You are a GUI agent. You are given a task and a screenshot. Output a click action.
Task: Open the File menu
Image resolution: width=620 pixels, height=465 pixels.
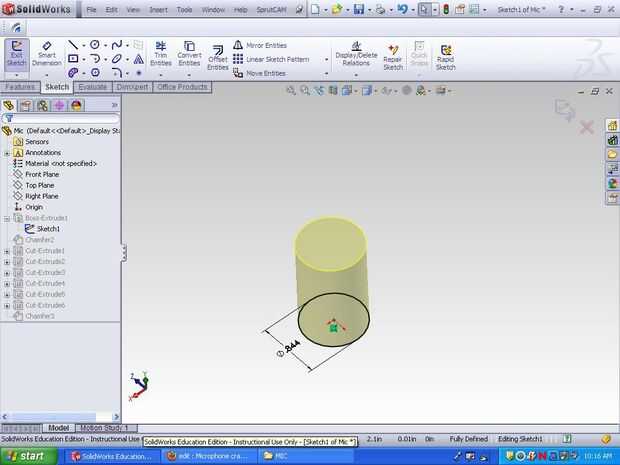tap(91, 9)
